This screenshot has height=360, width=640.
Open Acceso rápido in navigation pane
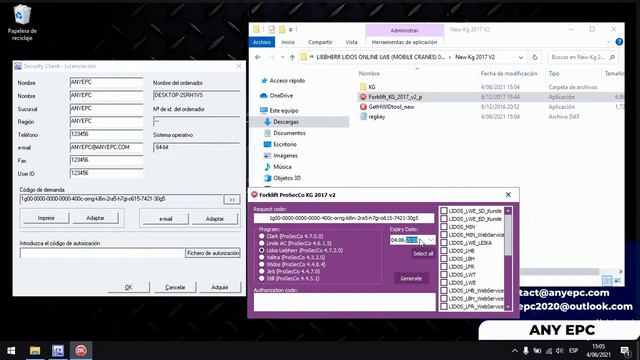[287, 81]
